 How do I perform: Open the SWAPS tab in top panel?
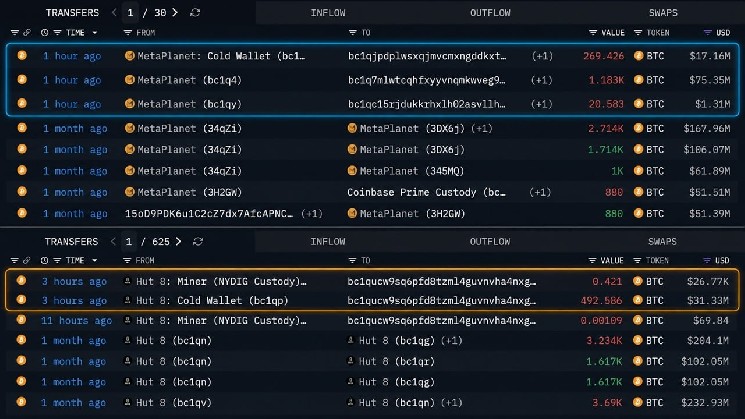pos(663,13)
